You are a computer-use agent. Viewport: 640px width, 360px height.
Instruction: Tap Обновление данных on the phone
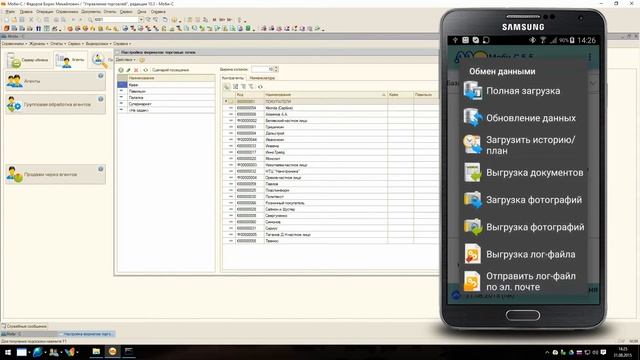coord(523,118)
